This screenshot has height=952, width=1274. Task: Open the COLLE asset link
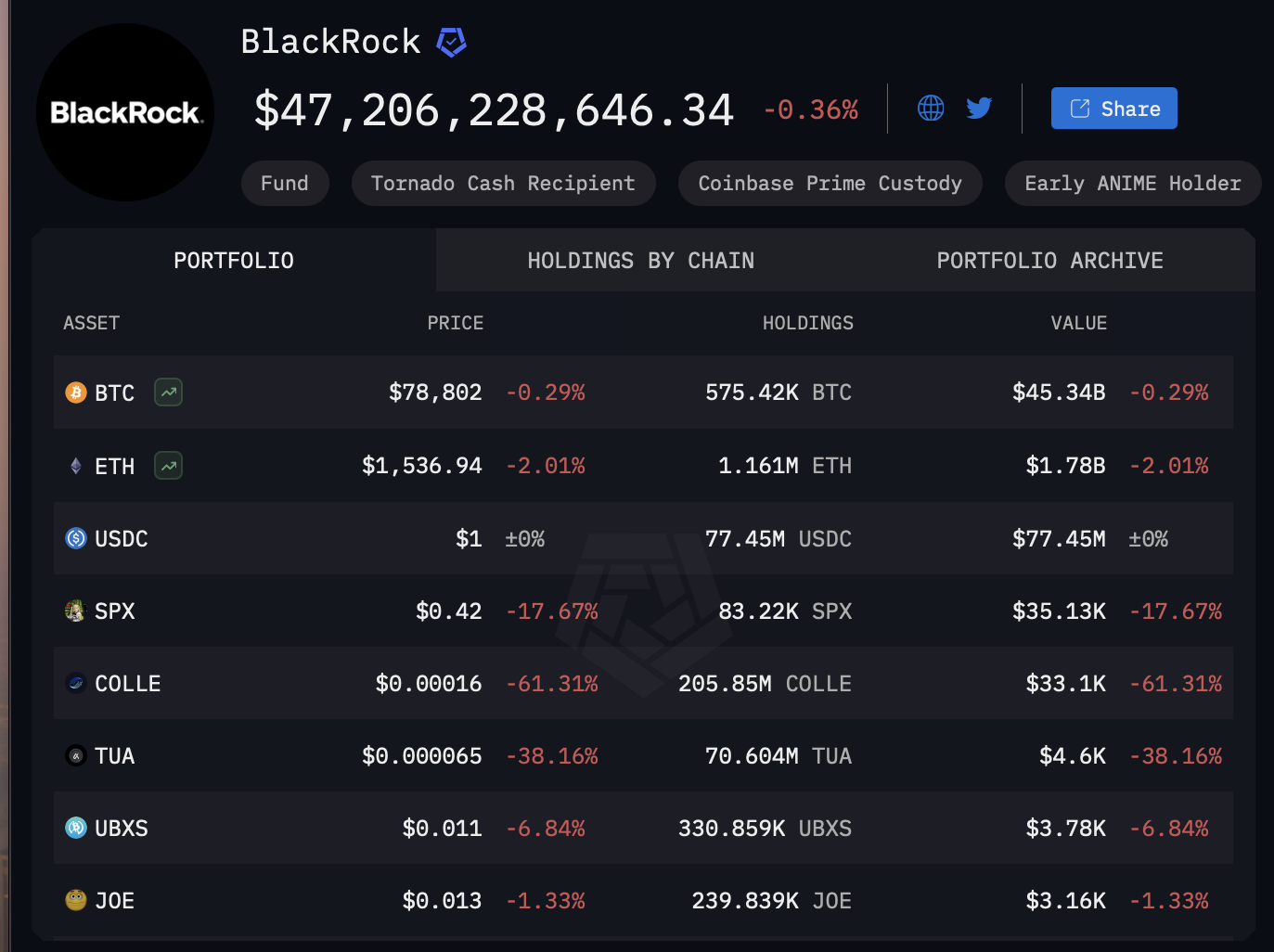pyautogui.click(x=128, y=684)
